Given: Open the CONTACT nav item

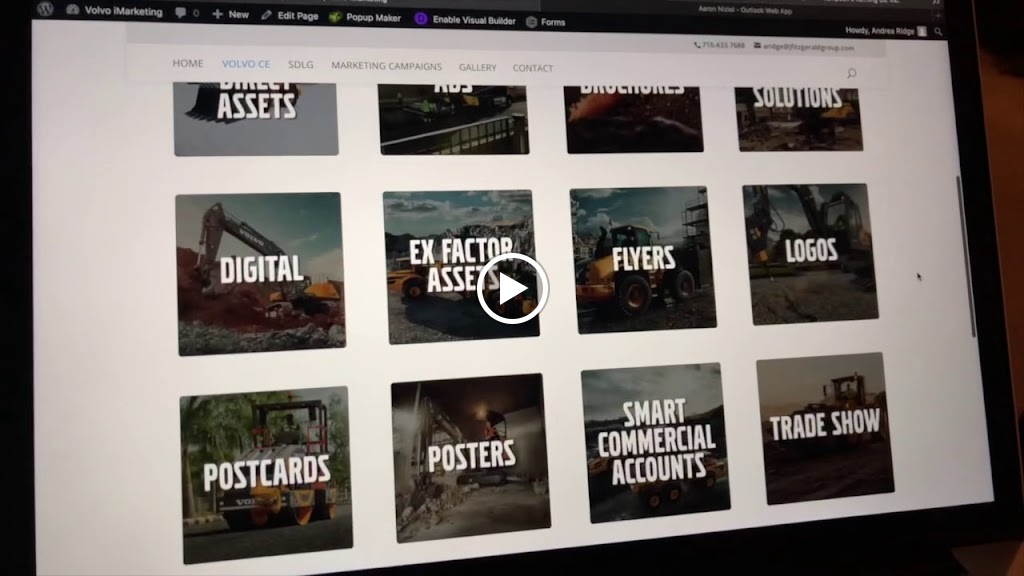Looking at the screenshot, I should pos(532,68).
